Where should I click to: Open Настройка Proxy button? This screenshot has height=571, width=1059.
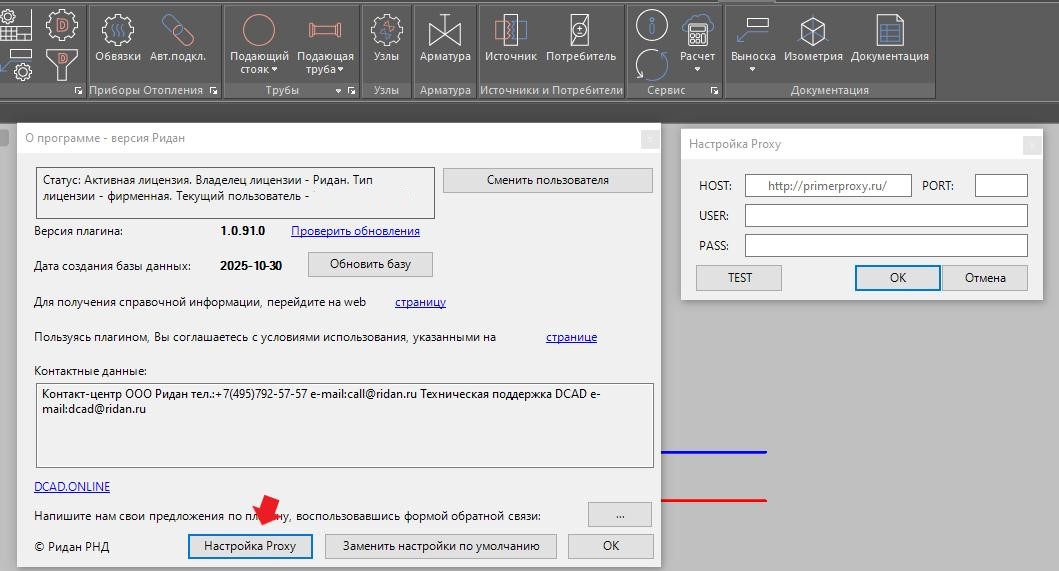click(250, 546)
